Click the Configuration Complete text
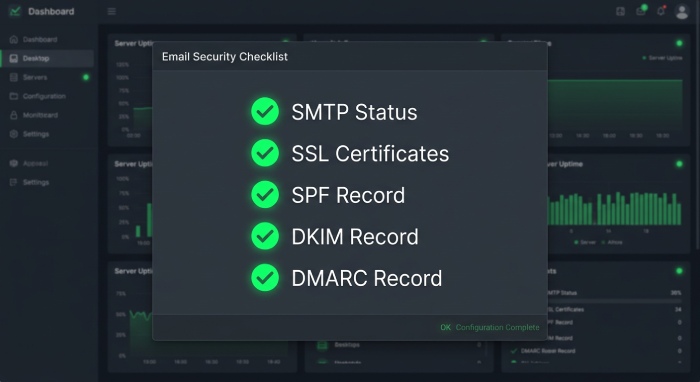 (x=497, y=328)
